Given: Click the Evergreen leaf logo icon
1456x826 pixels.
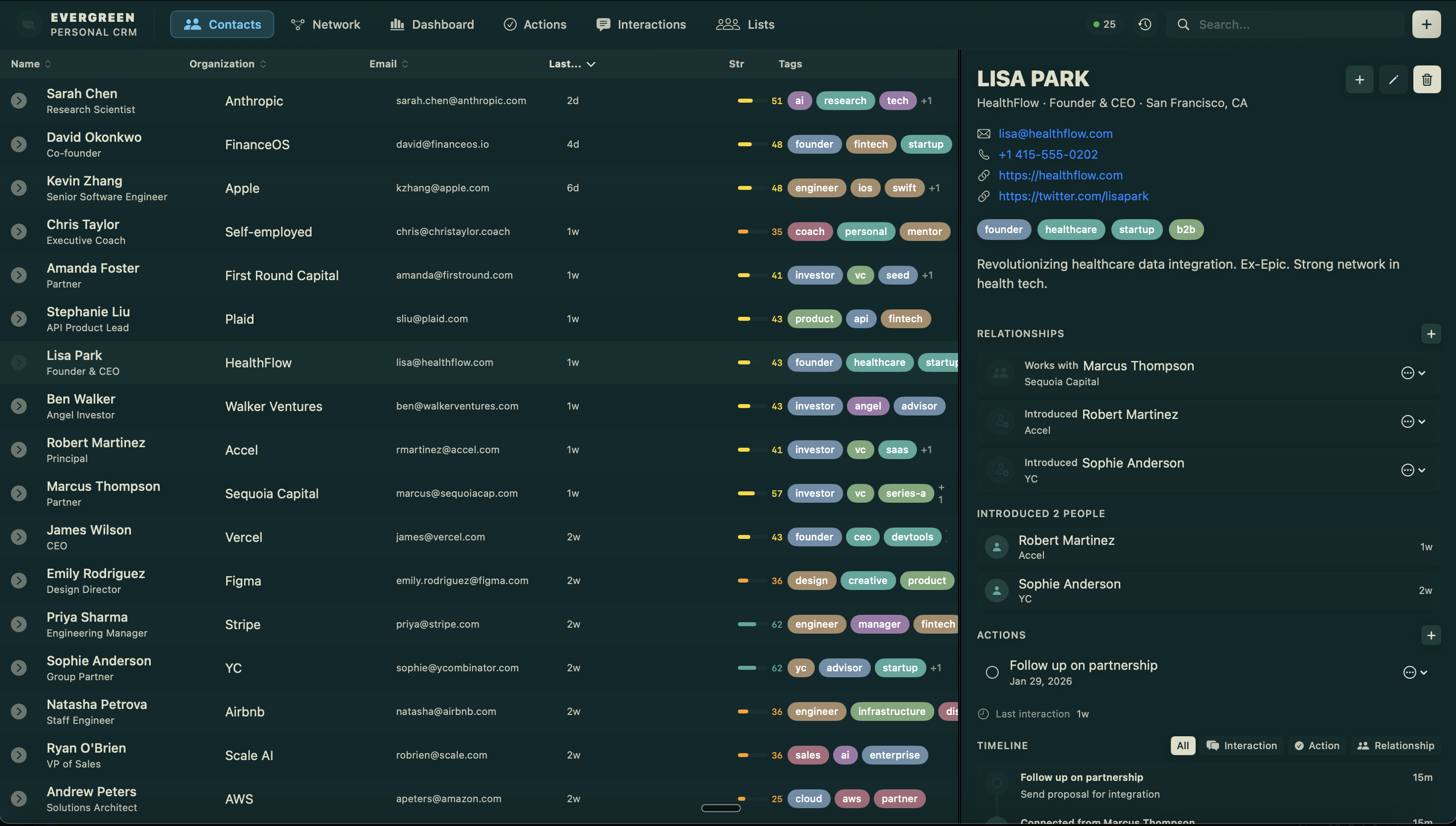Looking at the screenshot, I should (28, 24).
